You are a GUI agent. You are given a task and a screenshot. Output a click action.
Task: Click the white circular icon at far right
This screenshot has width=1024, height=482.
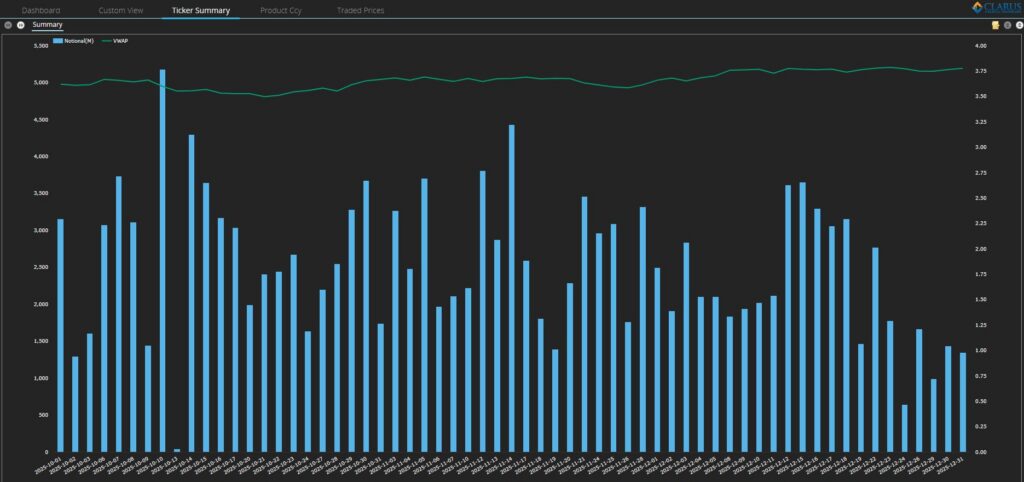[x=1017, y=24]
